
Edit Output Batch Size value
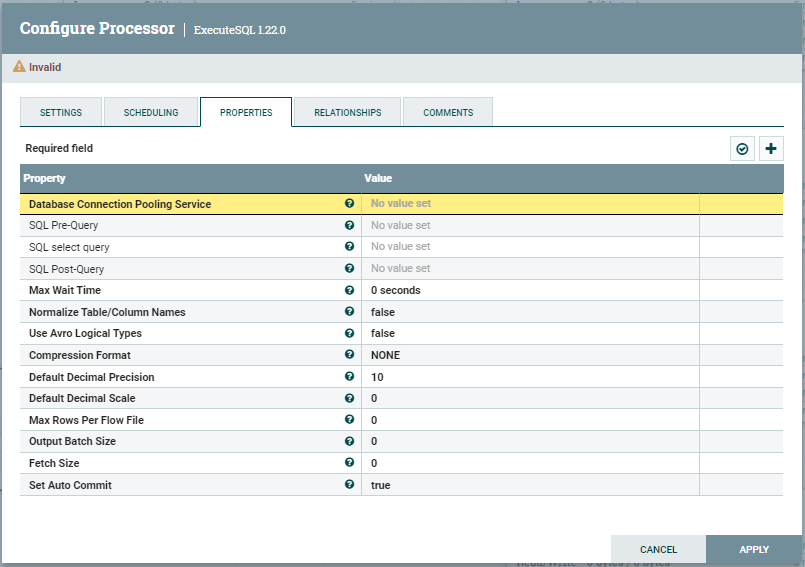click(x=530, y=441)
